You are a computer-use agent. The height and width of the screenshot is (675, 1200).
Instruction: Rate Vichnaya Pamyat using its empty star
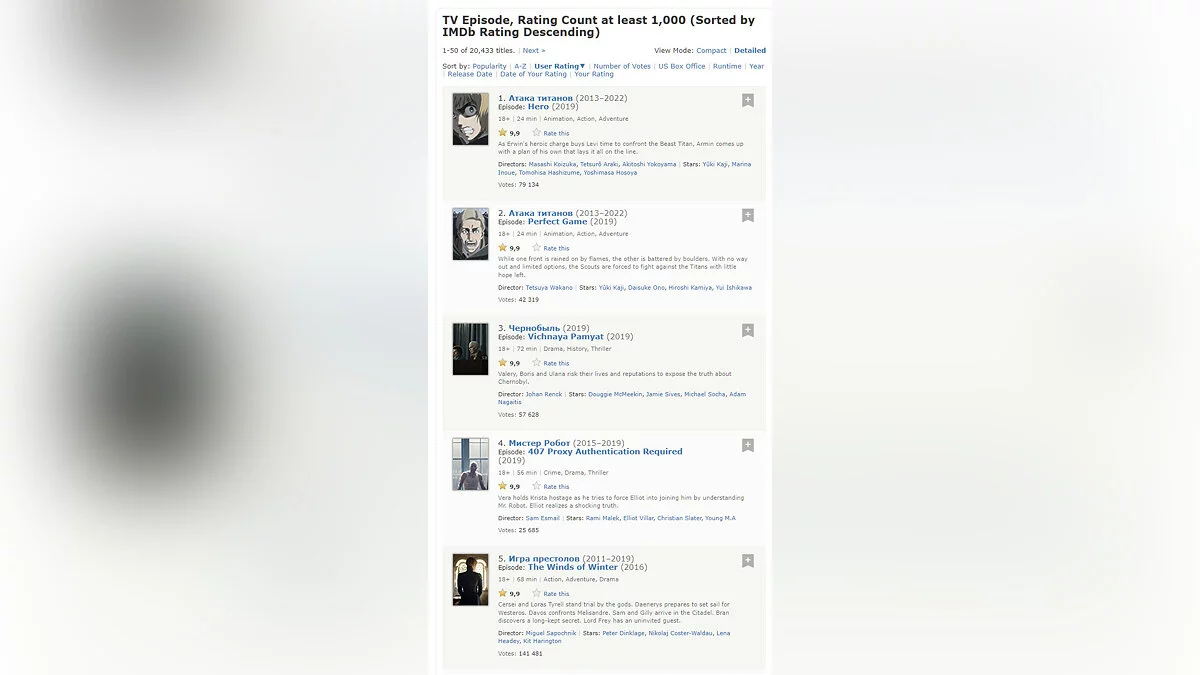[537, 362]
